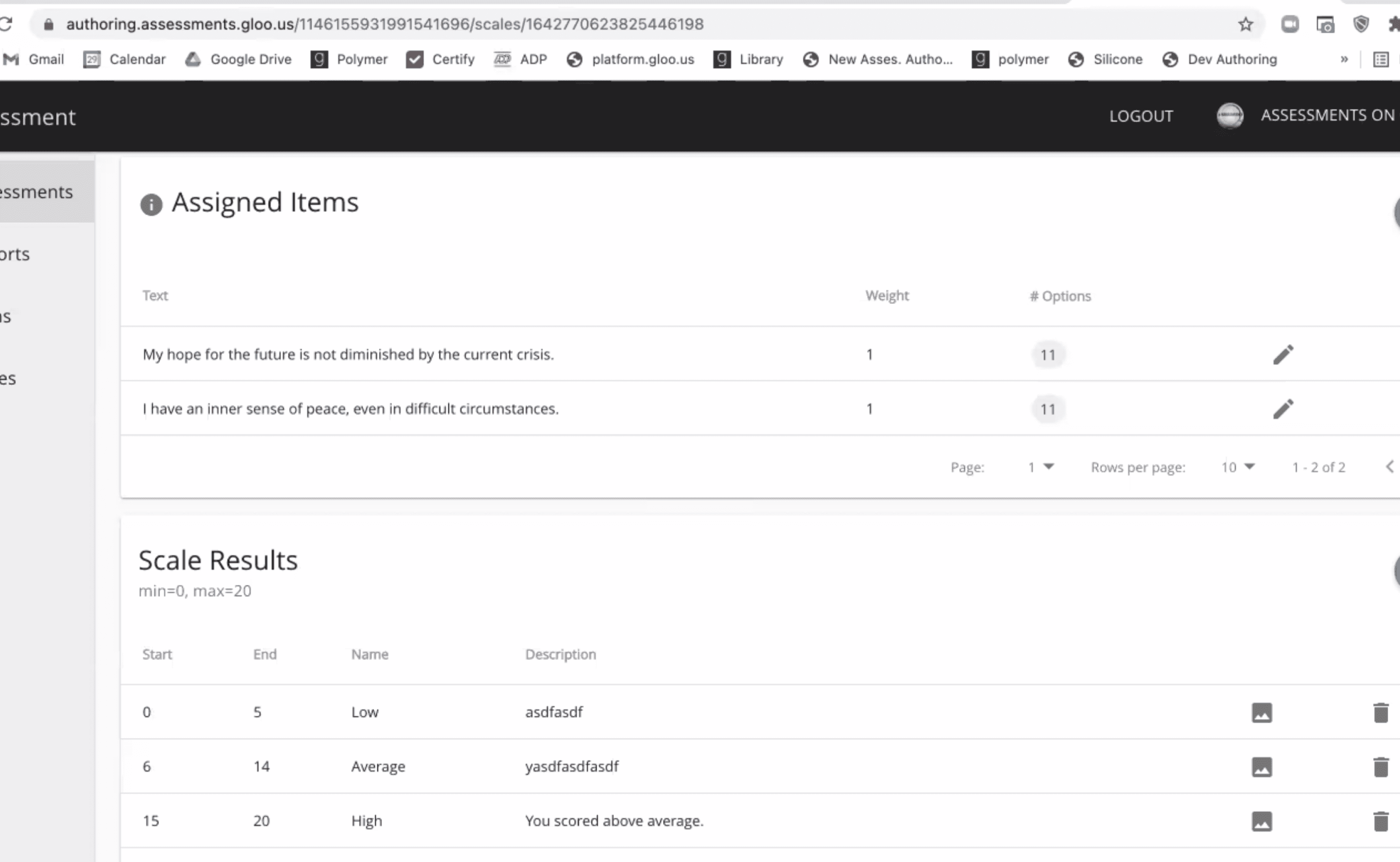This screenshot has width=1400, height=862.
Task: Open the shield extension icon
Action: click(1361, 24)
